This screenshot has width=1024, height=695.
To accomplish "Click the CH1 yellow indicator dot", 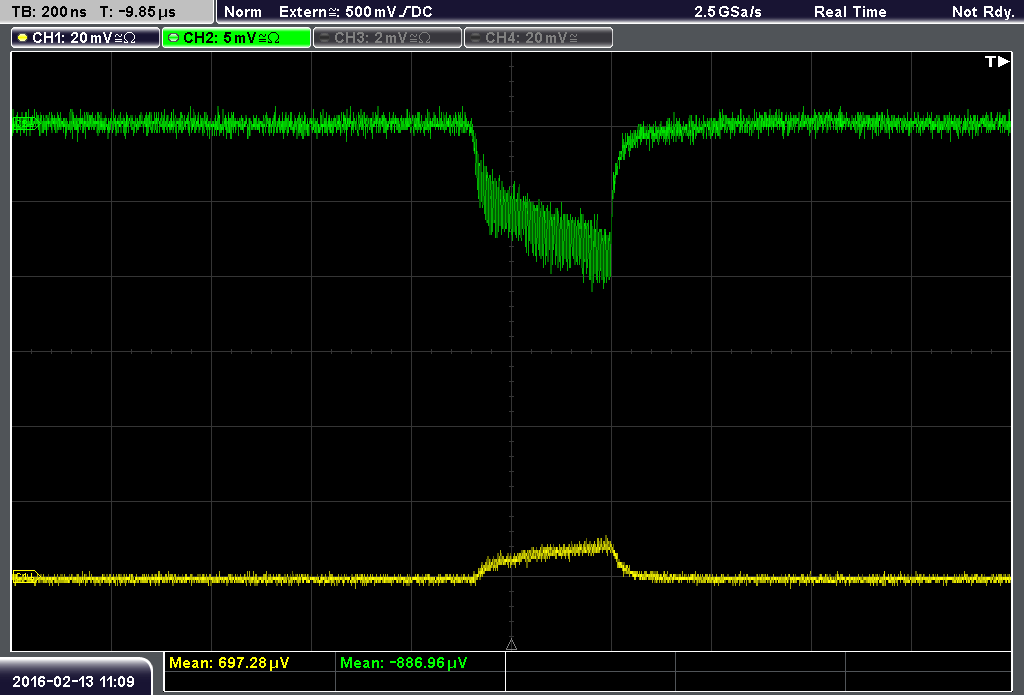I will (23, 38).
